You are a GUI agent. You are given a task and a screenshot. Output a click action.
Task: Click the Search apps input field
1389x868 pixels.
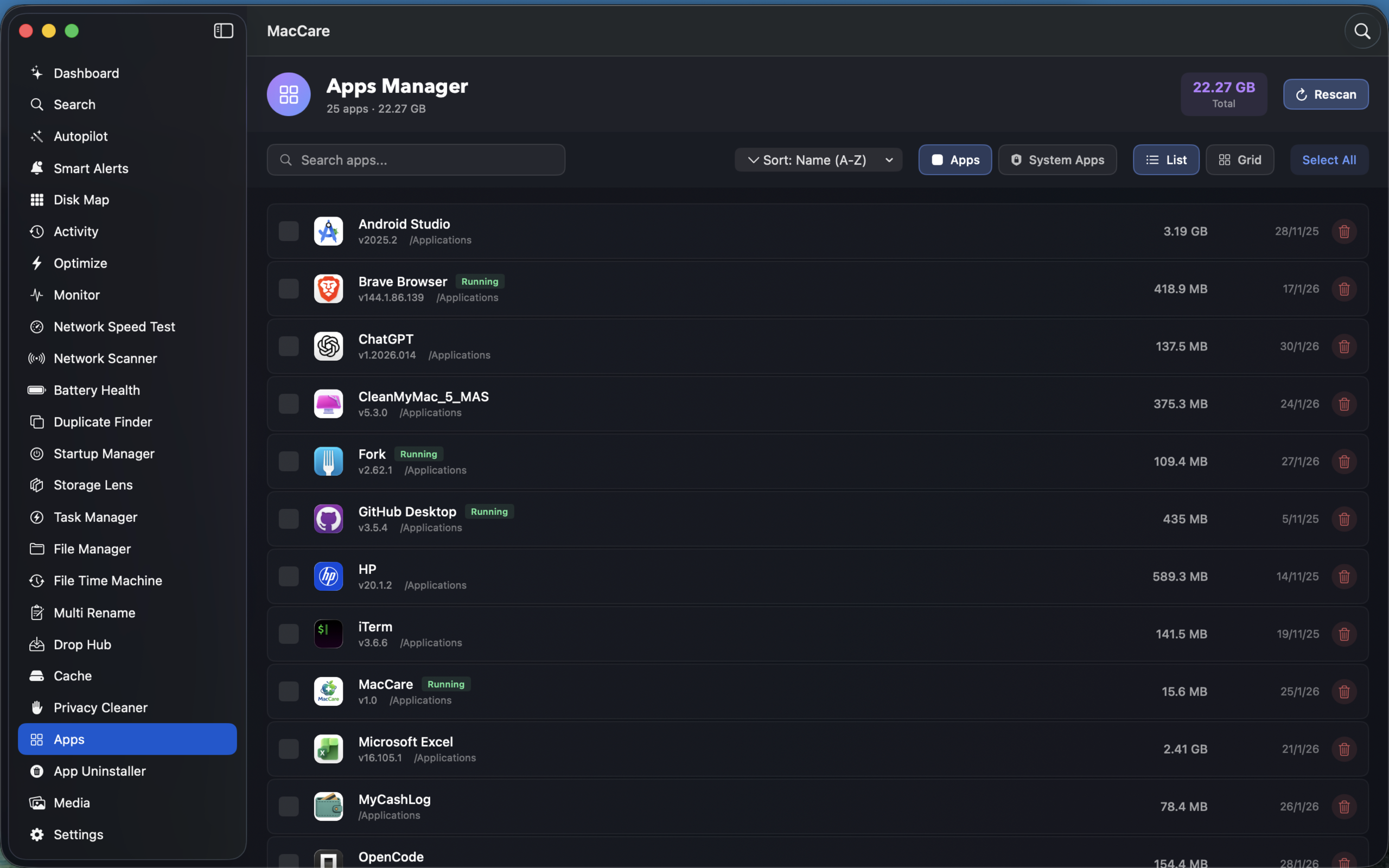(x=416, y=159)
